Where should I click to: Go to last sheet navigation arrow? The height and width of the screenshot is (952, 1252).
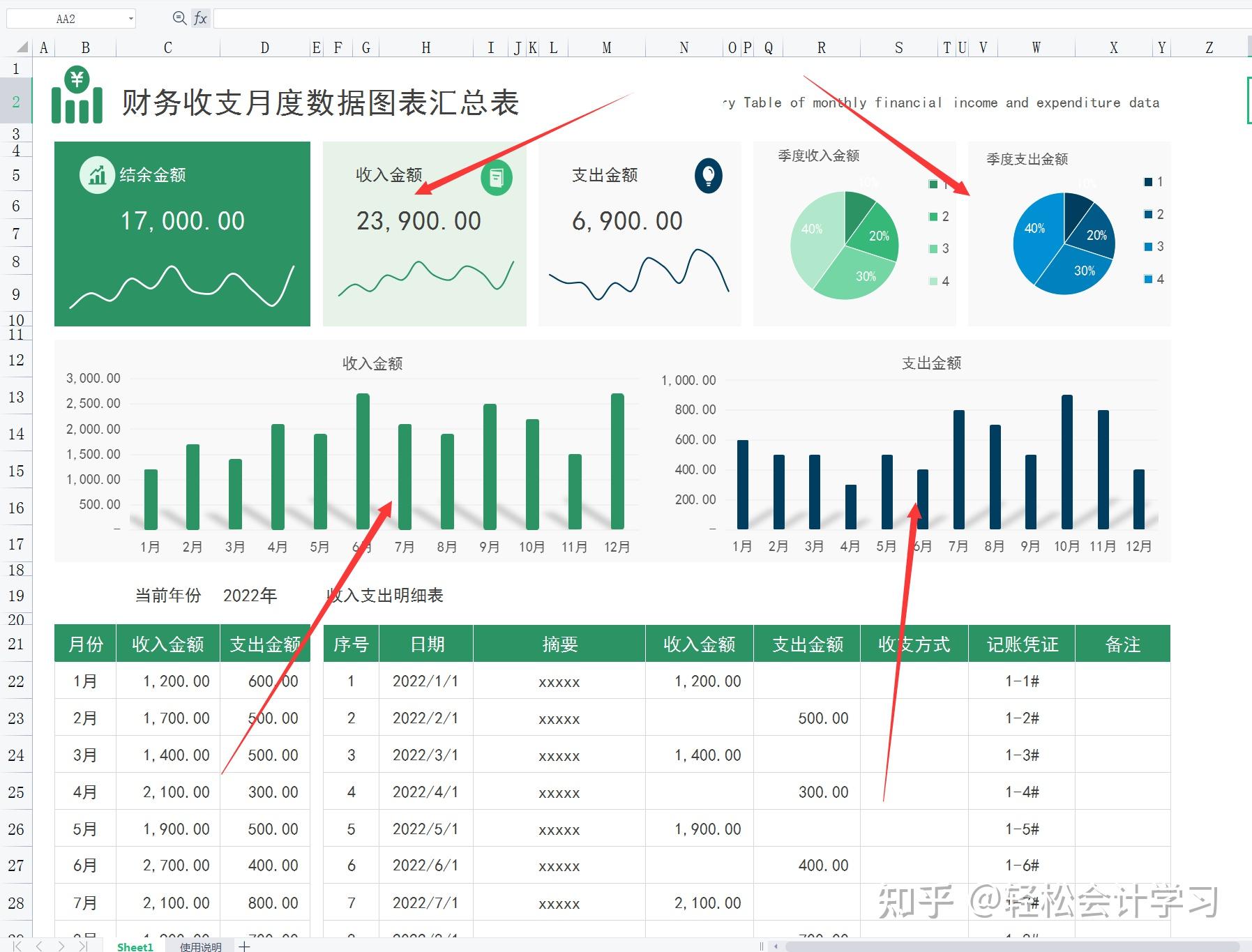pyautogui.click(x=84, y=946)
